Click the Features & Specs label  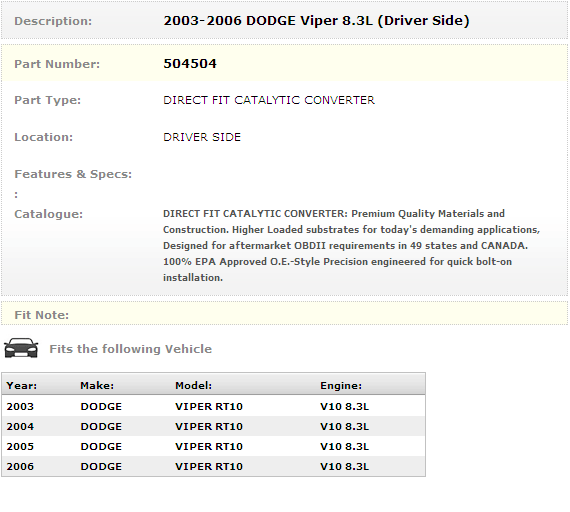pyautogui.click(x=73, y=174)
